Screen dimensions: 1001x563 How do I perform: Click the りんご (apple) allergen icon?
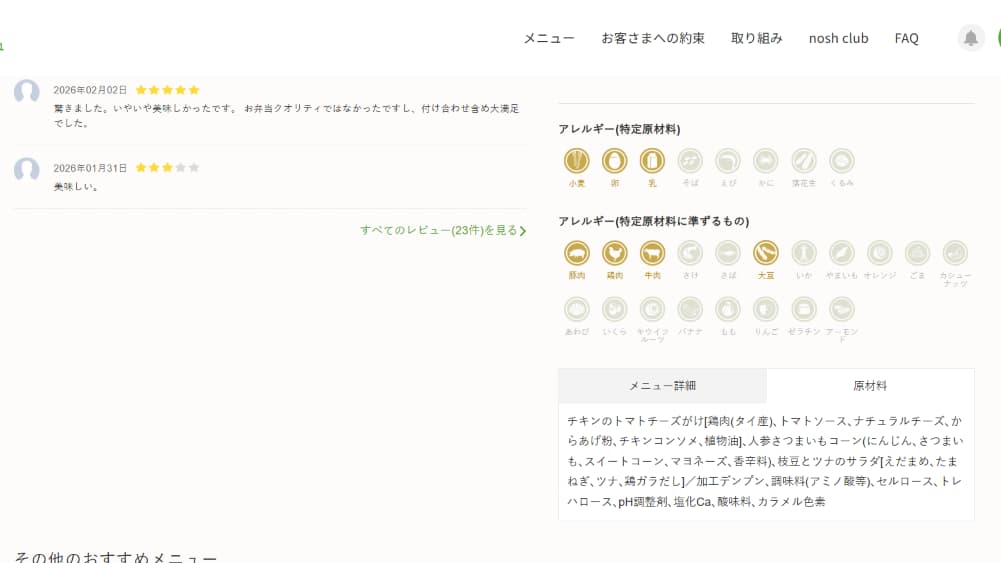point(765,309)
